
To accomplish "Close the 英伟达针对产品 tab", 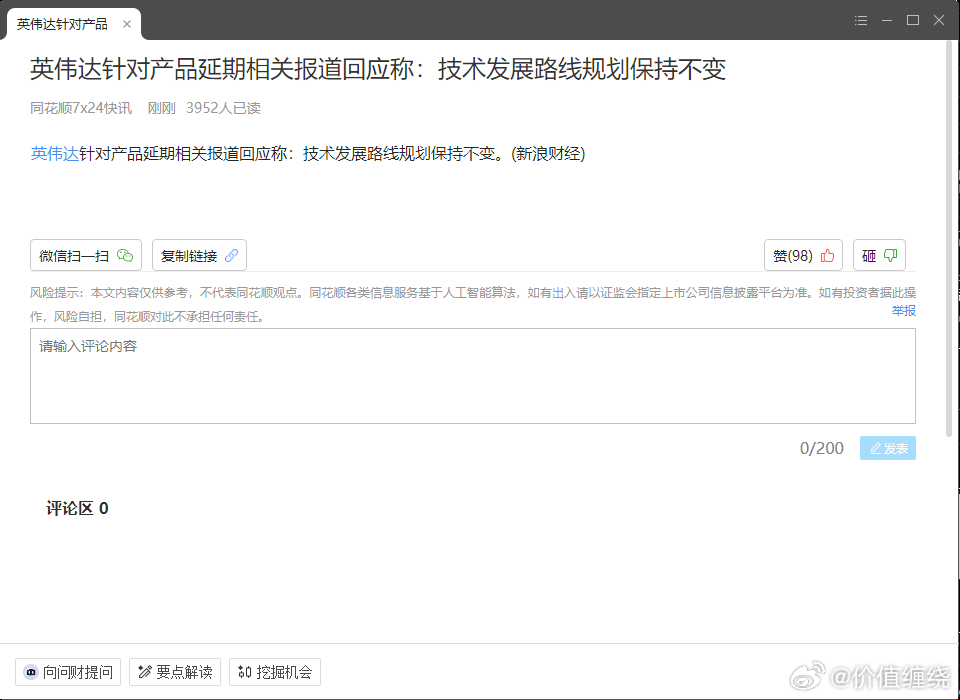I will point(127,24).
